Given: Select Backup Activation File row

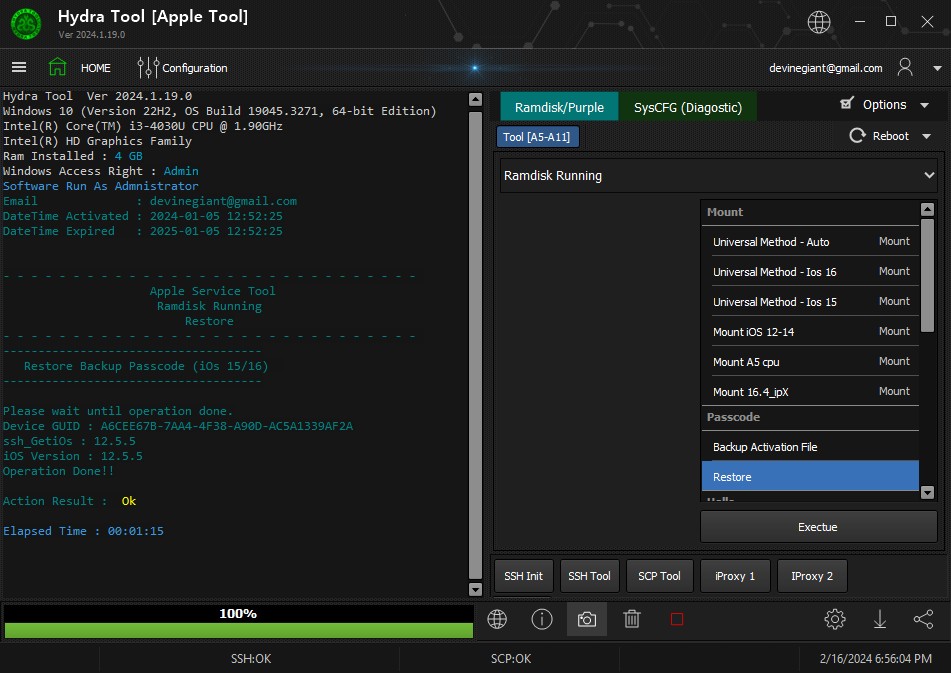Looking at the screenshot, I should pos(810,447).
